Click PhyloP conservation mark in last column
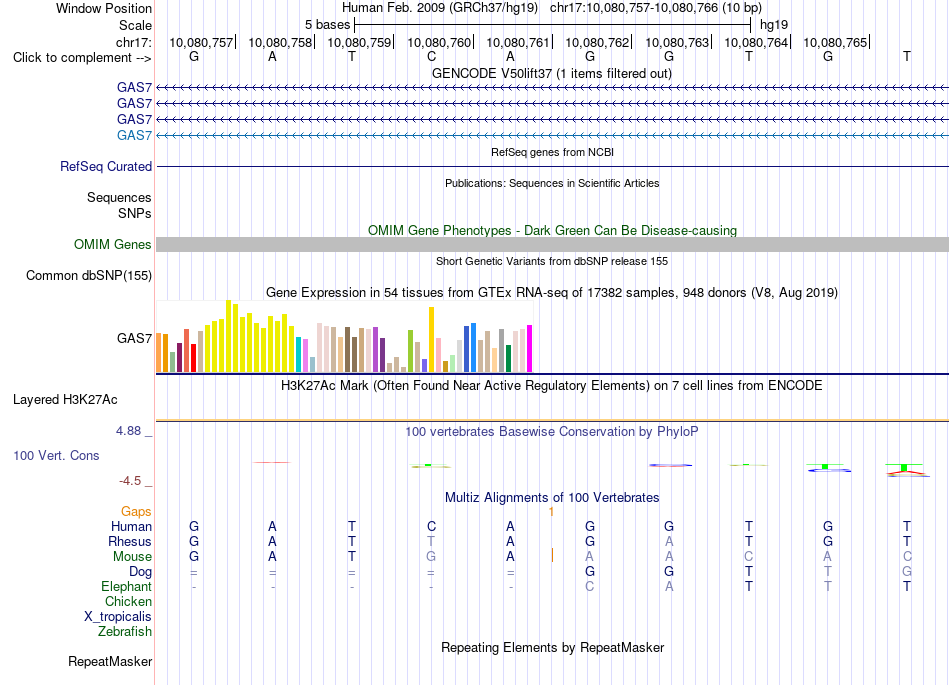Screen dimensions: 950x685 coord(907,470)
